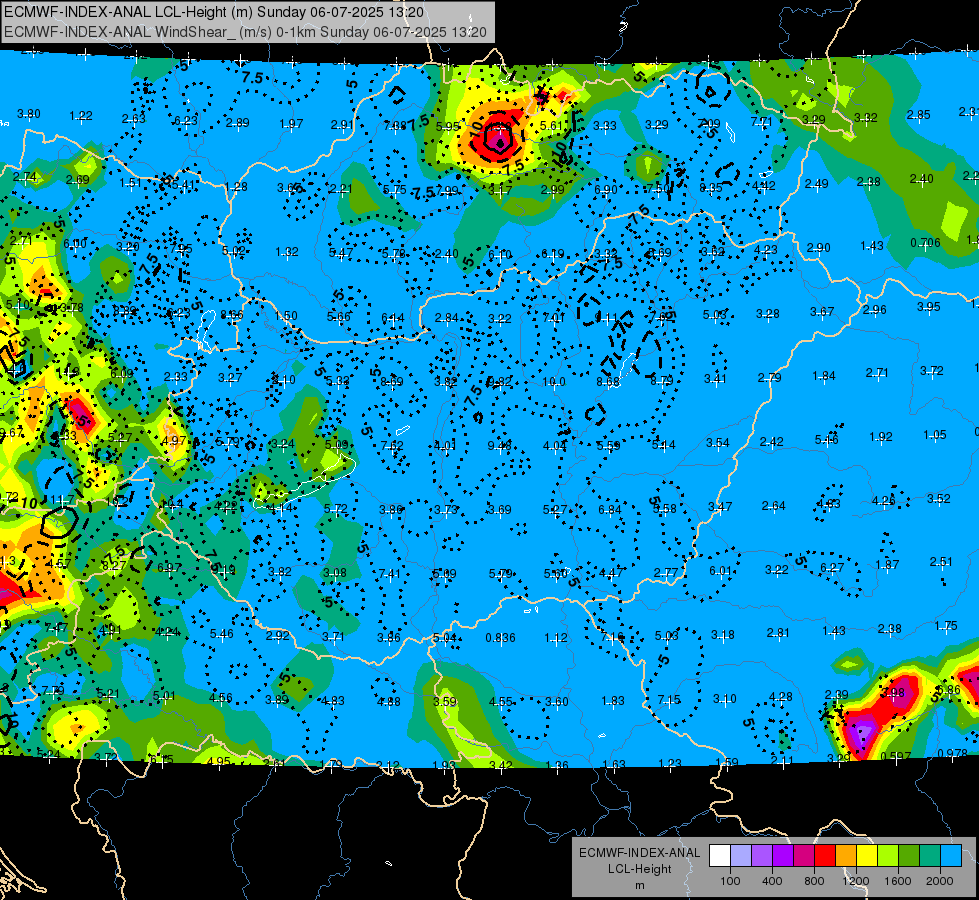The image size is (979, 900).
Task: Click the dark green legend swatch
Action: click(x=908, y=856)
